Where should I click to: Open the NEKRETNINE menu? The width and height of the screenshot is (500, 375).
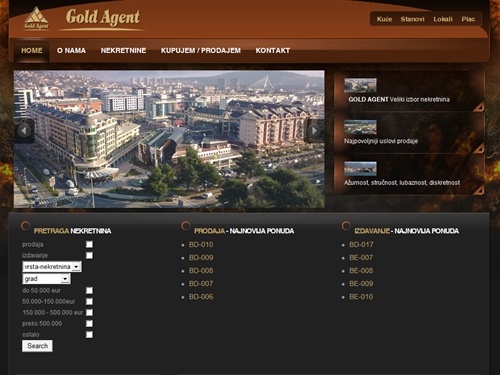(x=123, y=51)
